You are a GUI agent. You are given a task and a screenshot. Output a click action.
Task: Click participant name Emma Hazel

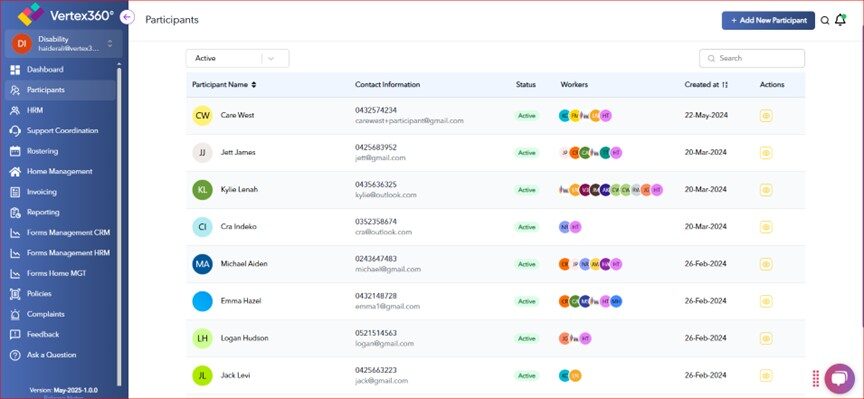point(241,301)
